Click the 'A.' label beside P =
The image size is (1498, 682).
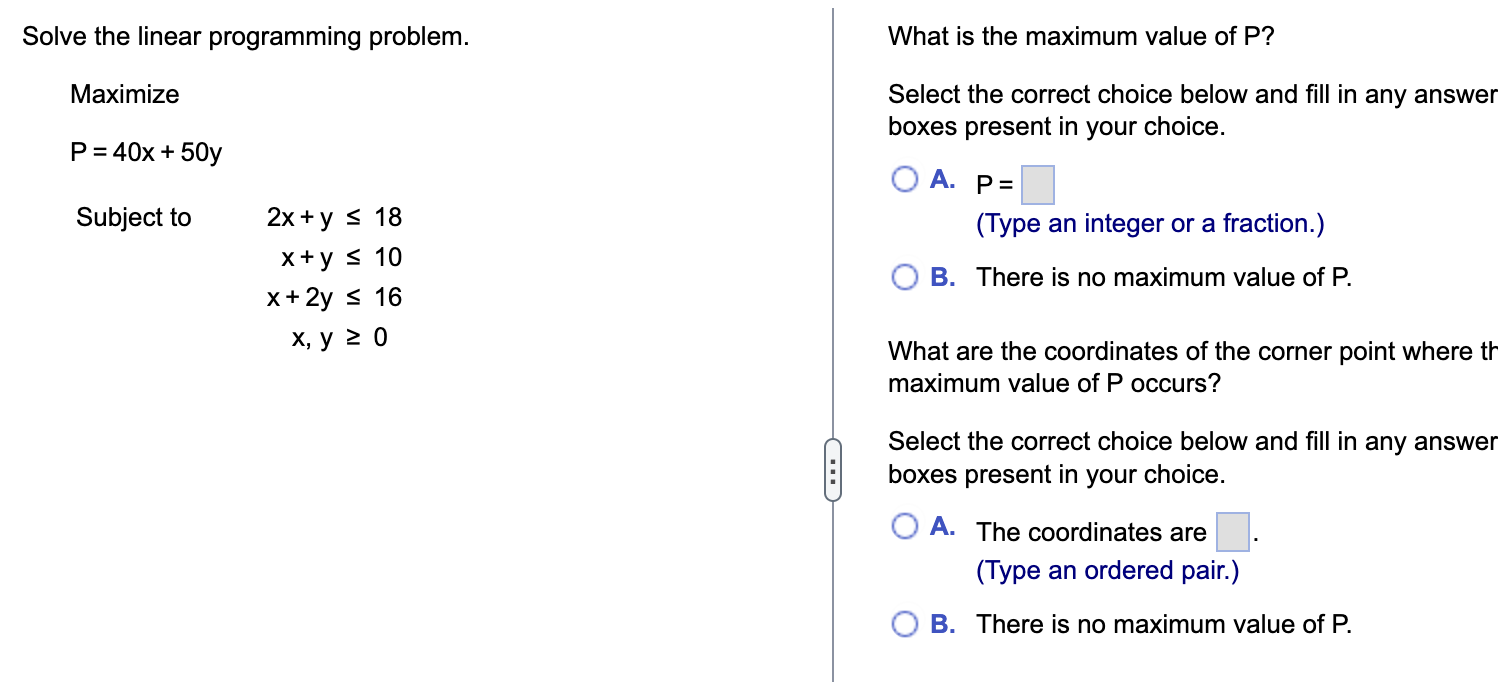point(942,180)
